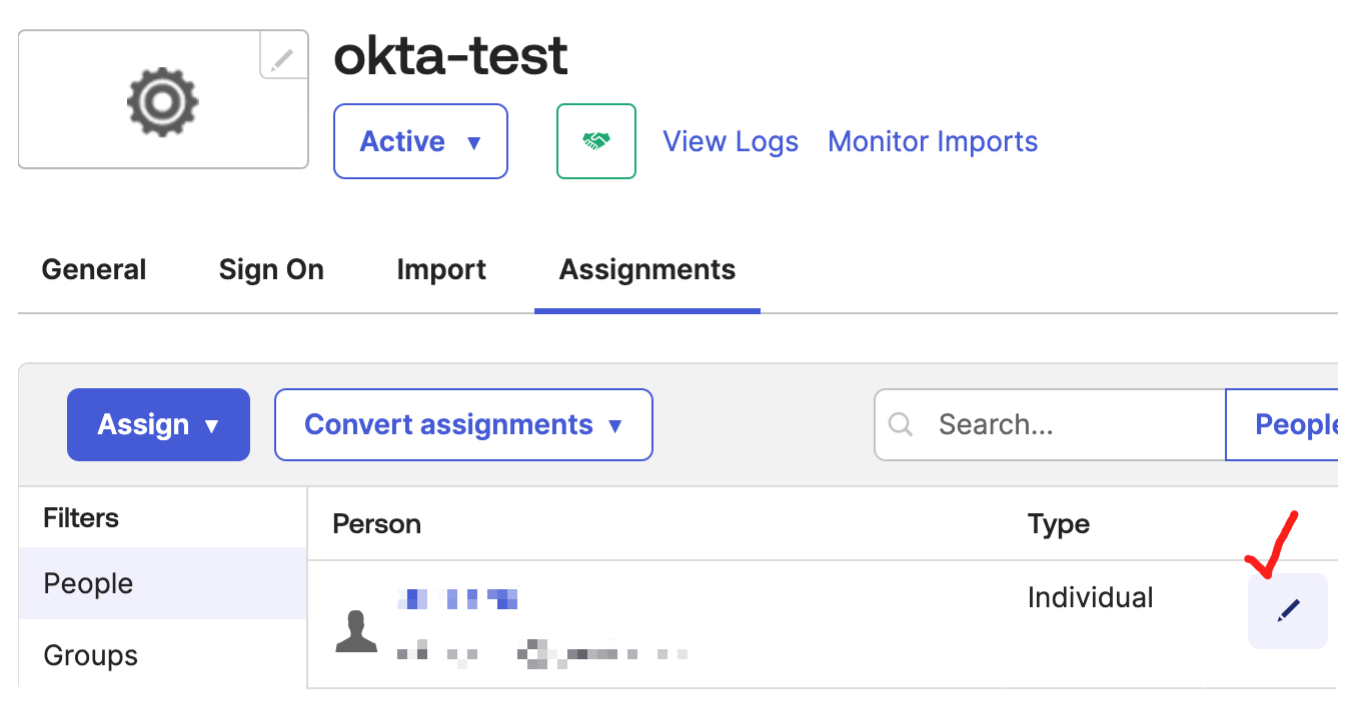This screenshot has height=711, width=1351.
Task: Select the People filter
Action: point(162,583)
